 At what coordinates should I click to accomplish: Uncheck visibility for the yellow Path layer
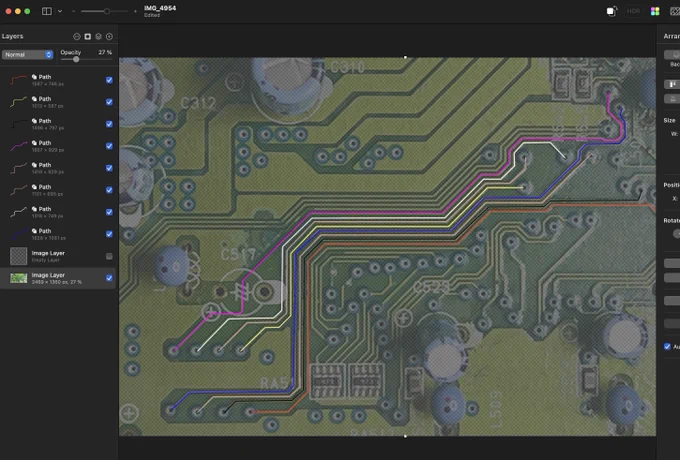[109, 102]
